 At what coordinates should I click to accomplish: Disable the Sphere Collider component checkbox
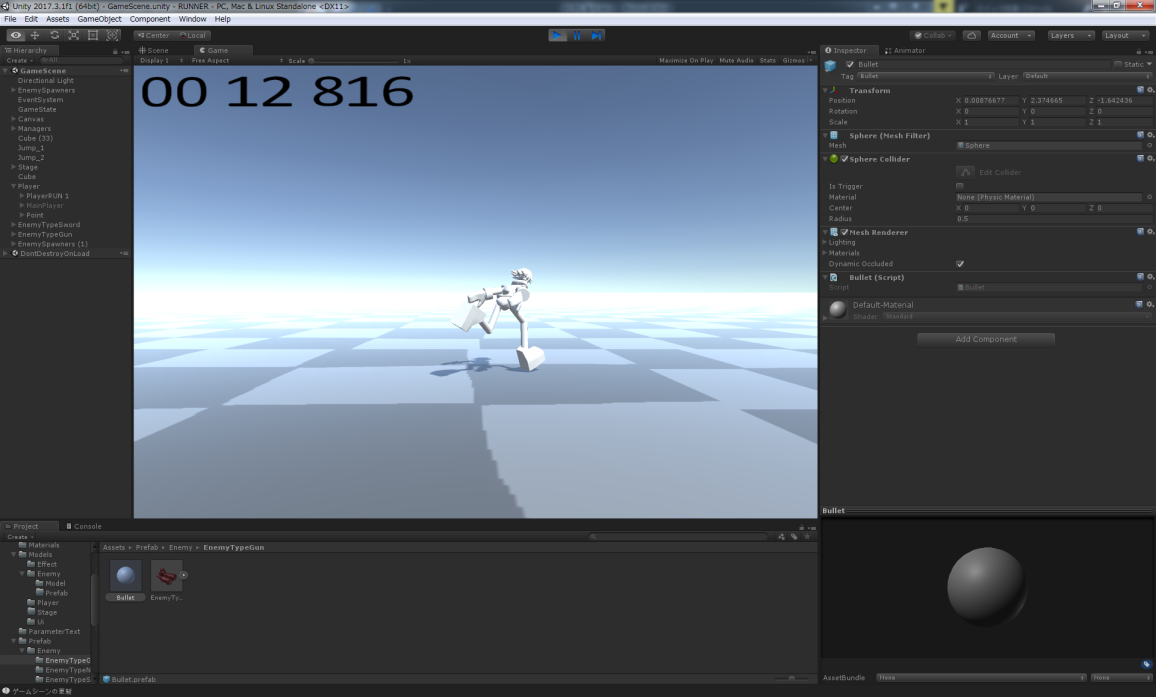(845, 159)
